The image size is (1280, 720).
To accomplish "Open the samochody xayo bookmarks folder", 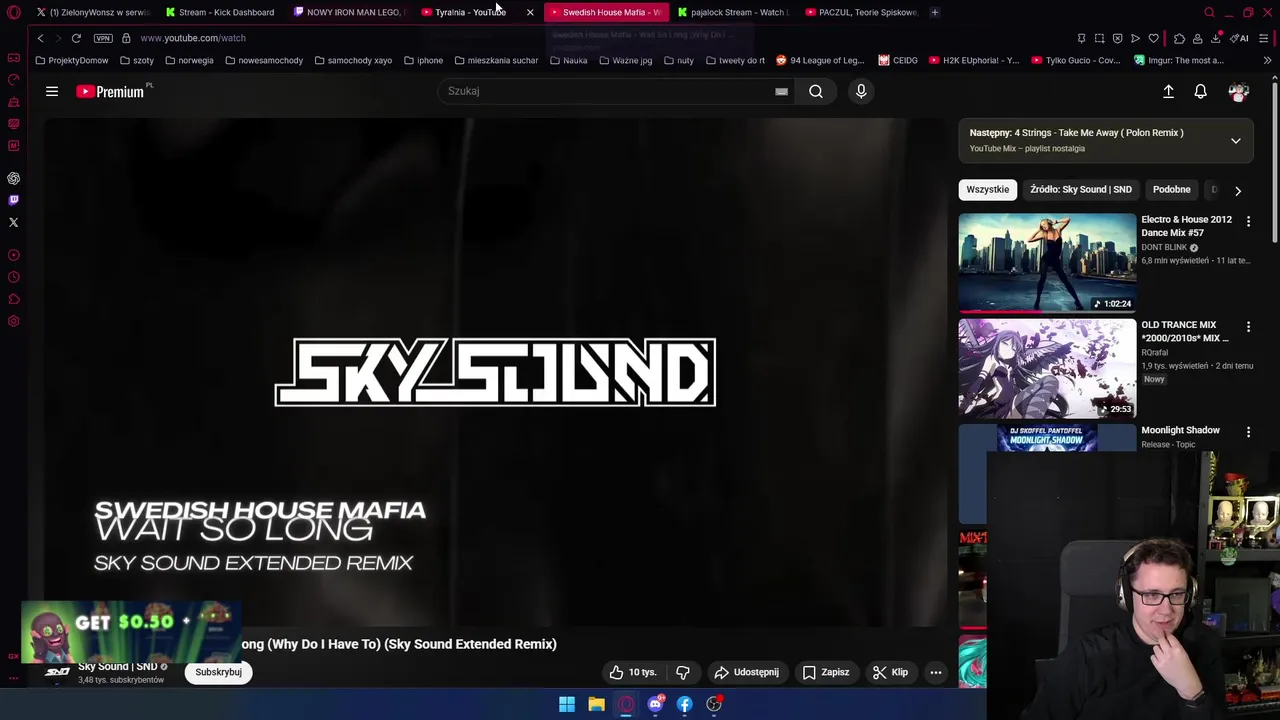I will pyautogui.click(x=353, y=60).
